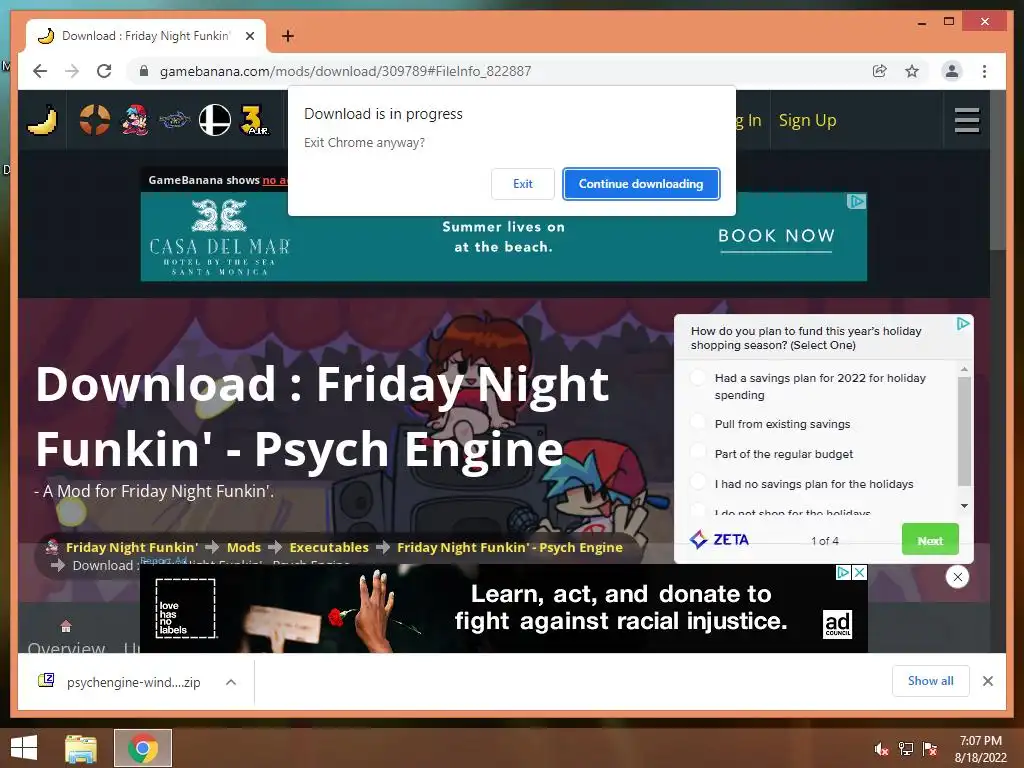Viewport: 1024px width, 768px height.
Task: Bookmark this tab with the star icon
Action: tap(912, 71)
